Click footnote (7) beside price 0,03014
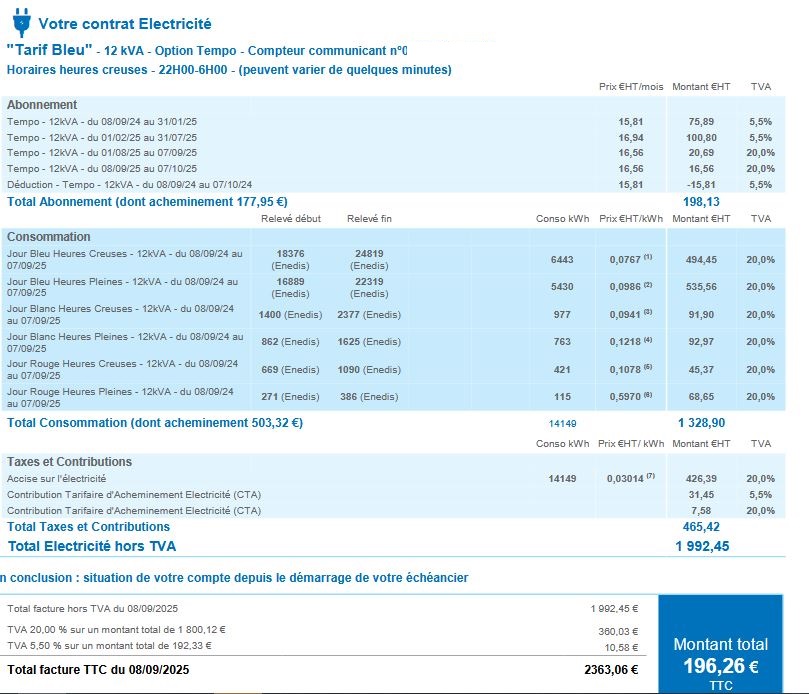Image resolution: width=809 pixels, height=694 pixels. 650,477
